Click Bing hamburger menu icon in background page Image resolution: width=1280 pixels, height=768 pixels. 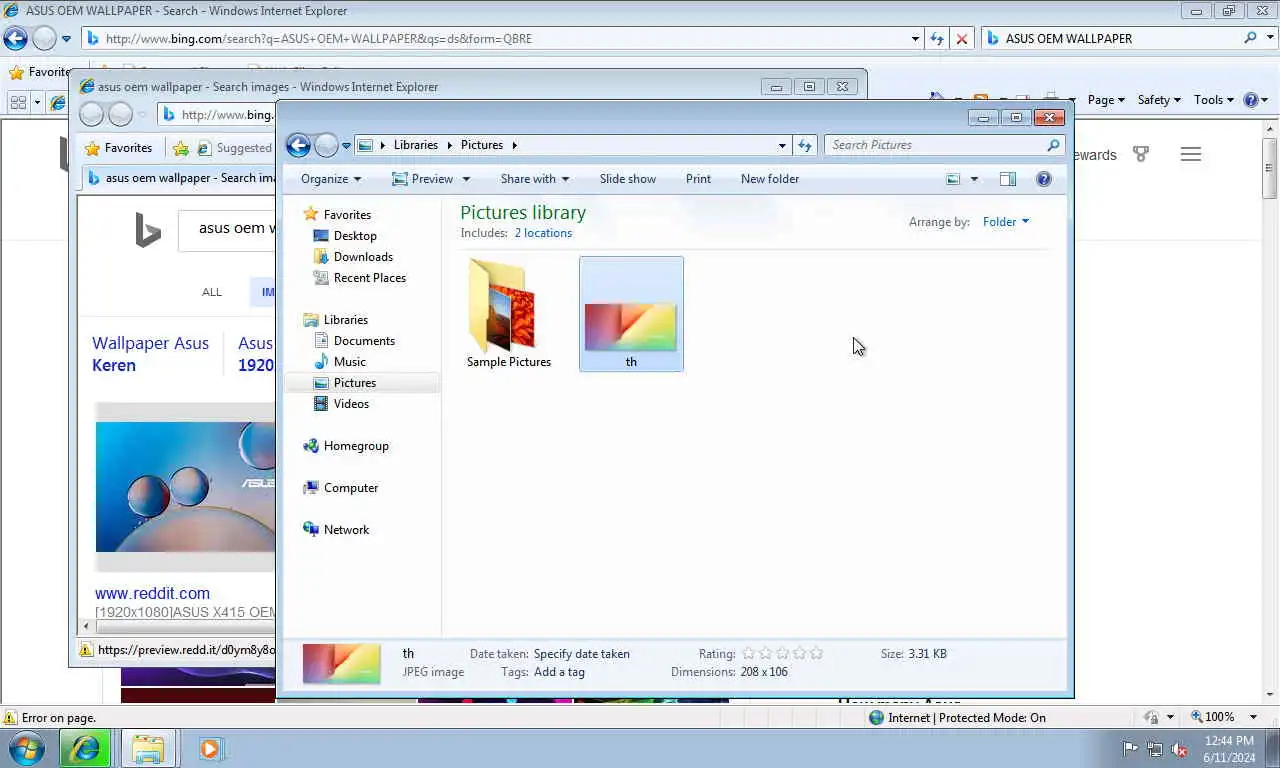pyautogui.click(x=1190, y=154)
